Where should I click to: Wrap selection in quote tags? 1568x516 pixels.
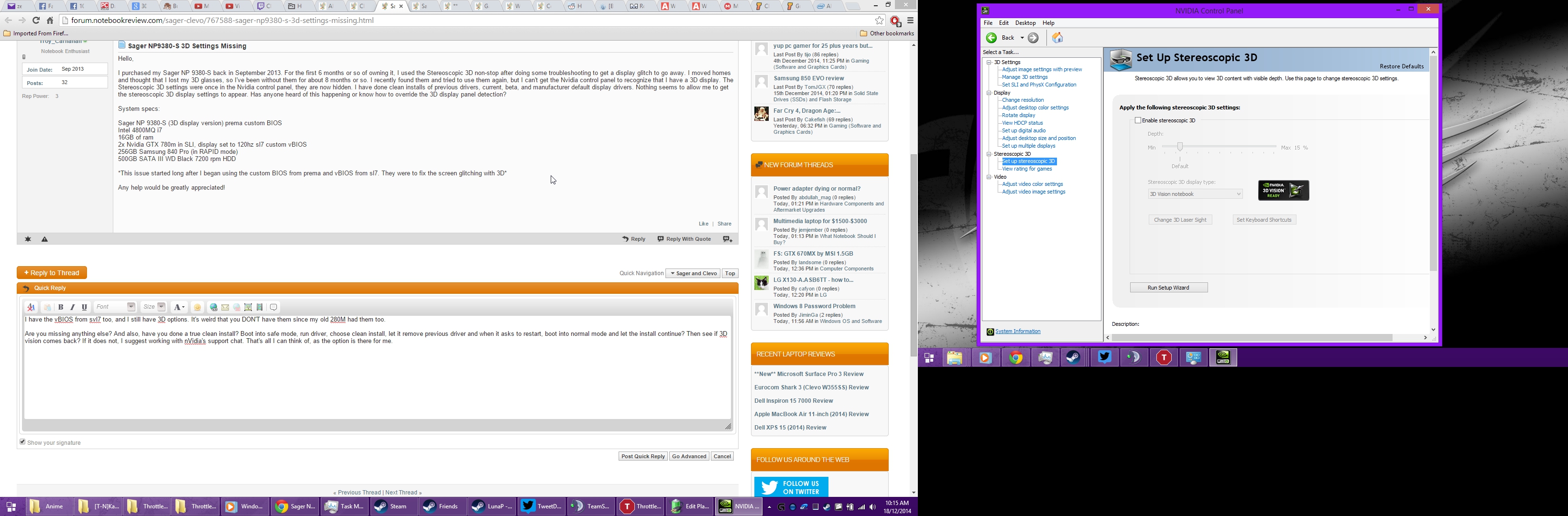pos(274,307)
